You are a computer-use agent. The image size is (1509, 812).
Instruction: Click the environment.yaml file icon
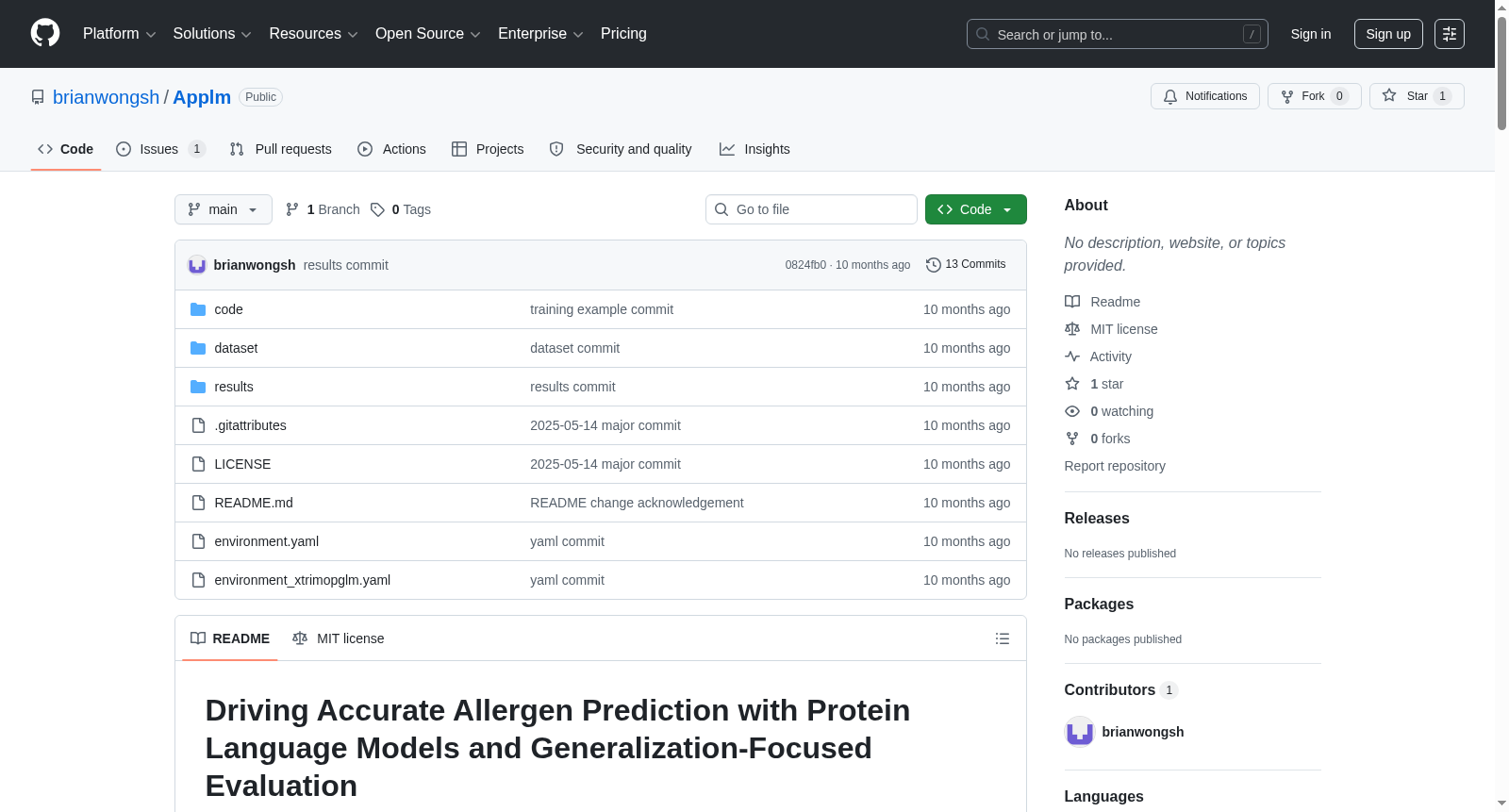[x=198, y=541]
